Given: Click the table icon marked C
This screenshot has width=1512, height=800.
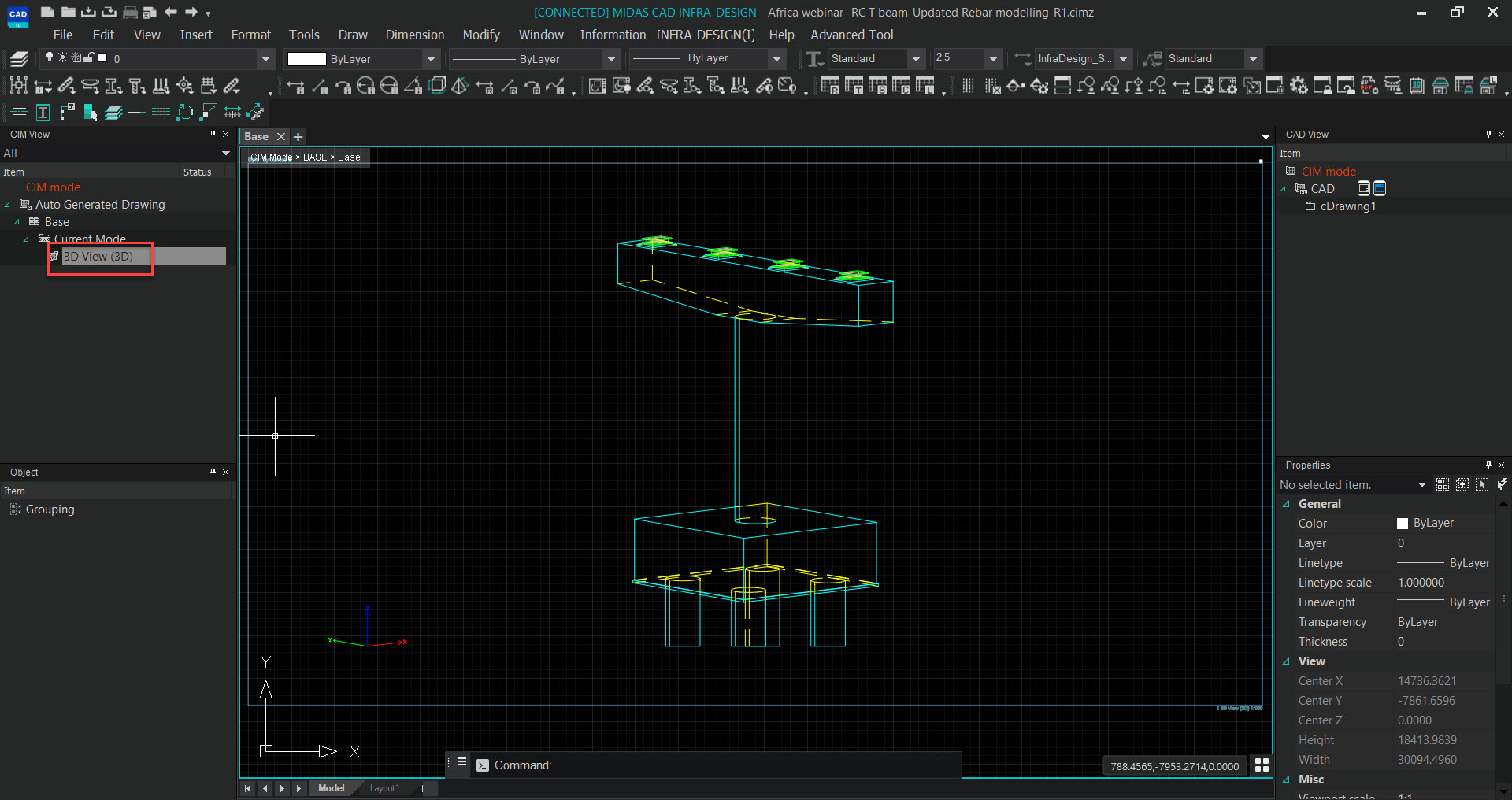Looking at the screenshot, I should (x=901, y=85).
